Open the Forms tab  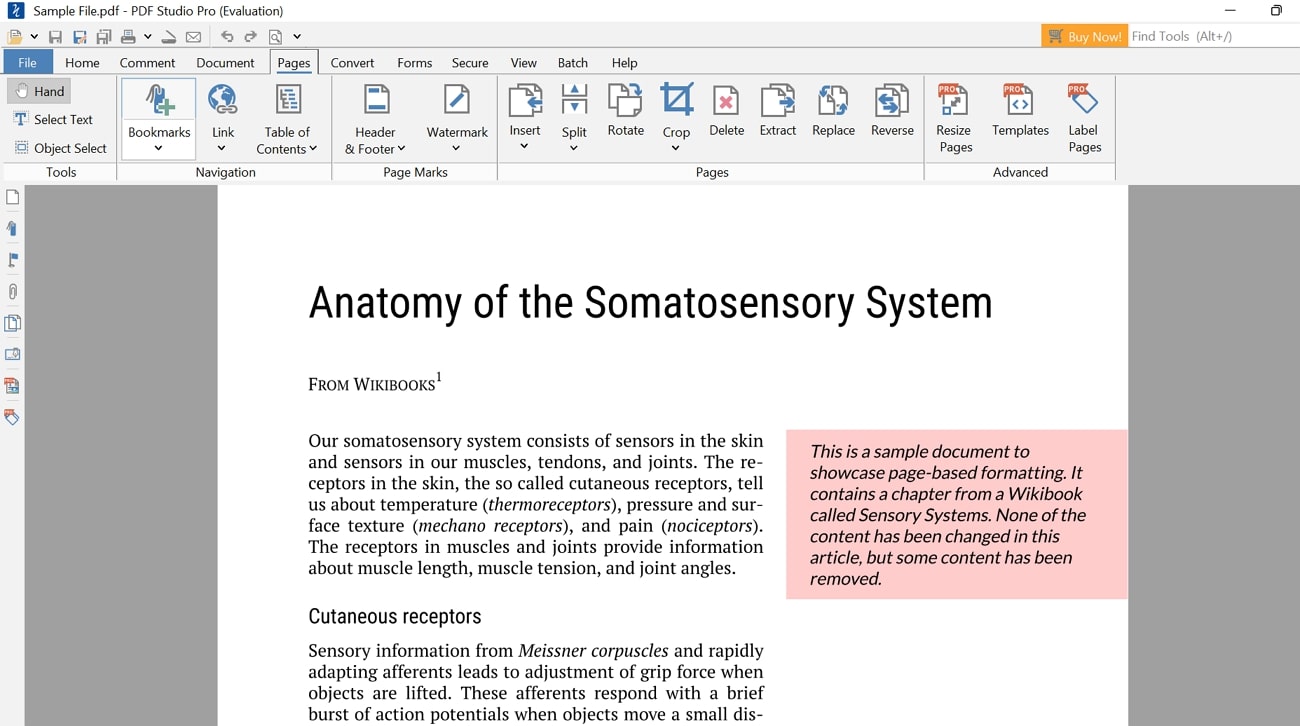(x=414, y=62)
